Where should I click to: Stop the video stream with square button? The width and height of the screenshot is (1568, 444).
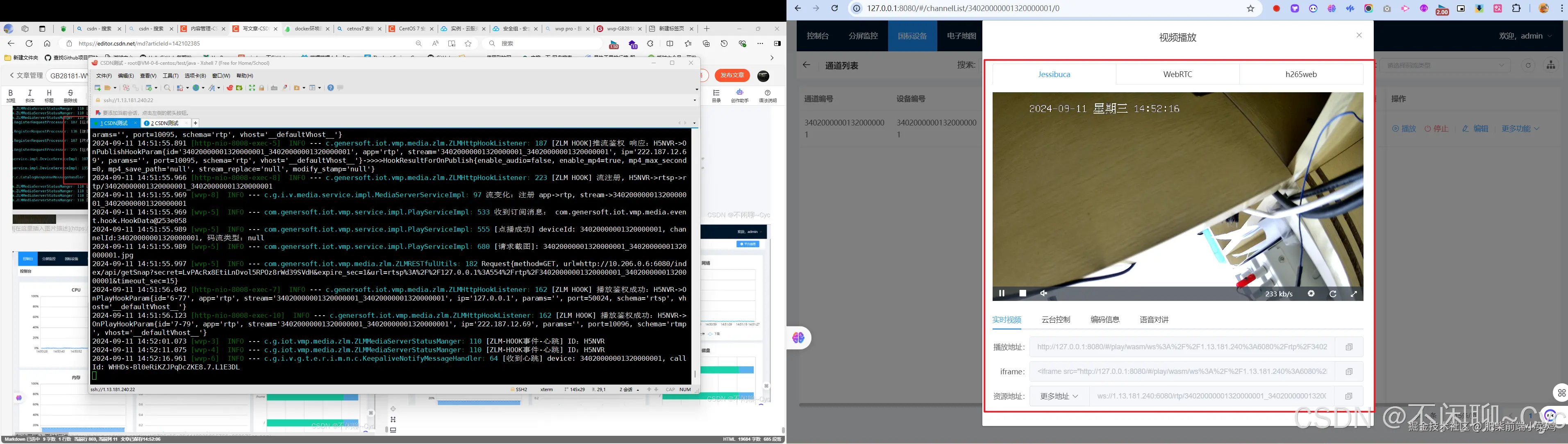click(1023, 294)
